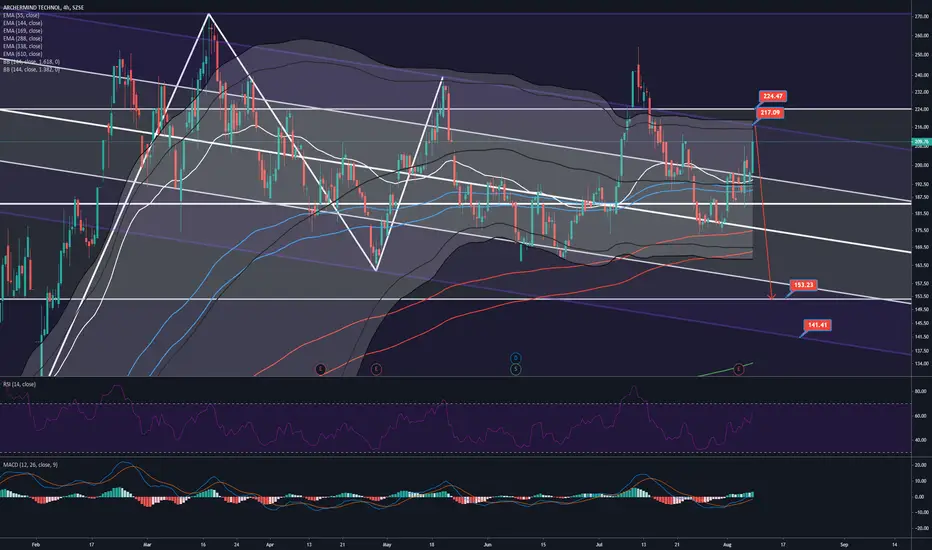Image resolution: width=932 pixels, height=550 pixels.
Task: Click the 141.41 price callout label
Action: pos(817,325)
